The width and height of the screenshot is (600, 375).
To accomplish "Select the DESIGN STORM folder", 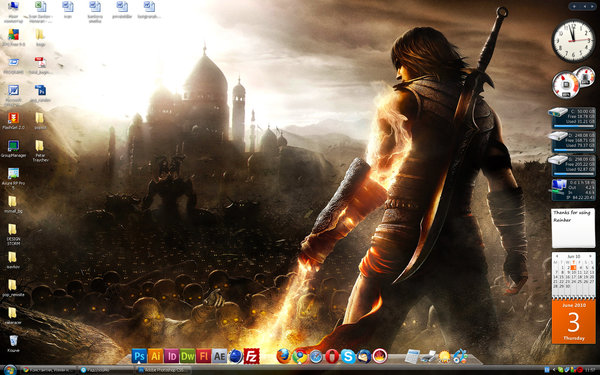I will [x=13, y=234].
